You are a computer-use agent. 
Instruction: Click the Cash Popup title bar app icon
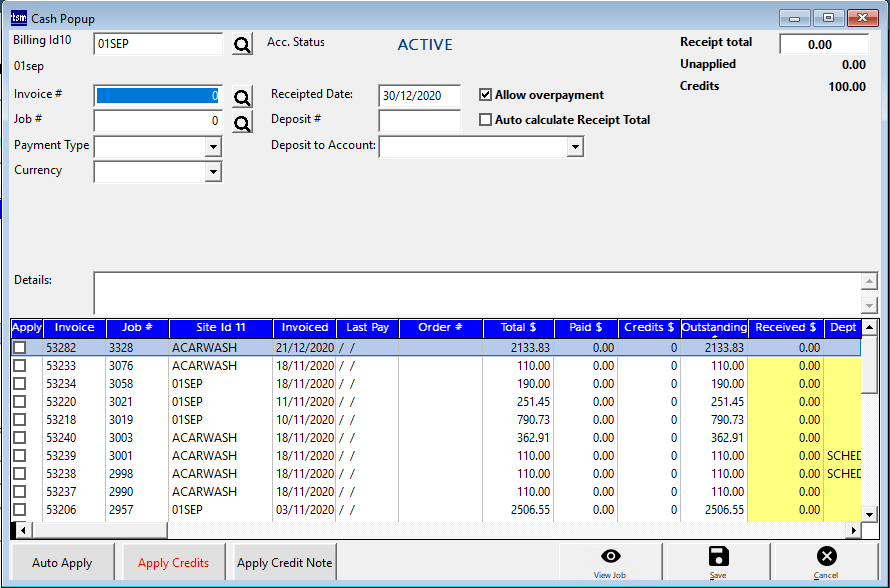coord(19,18)
